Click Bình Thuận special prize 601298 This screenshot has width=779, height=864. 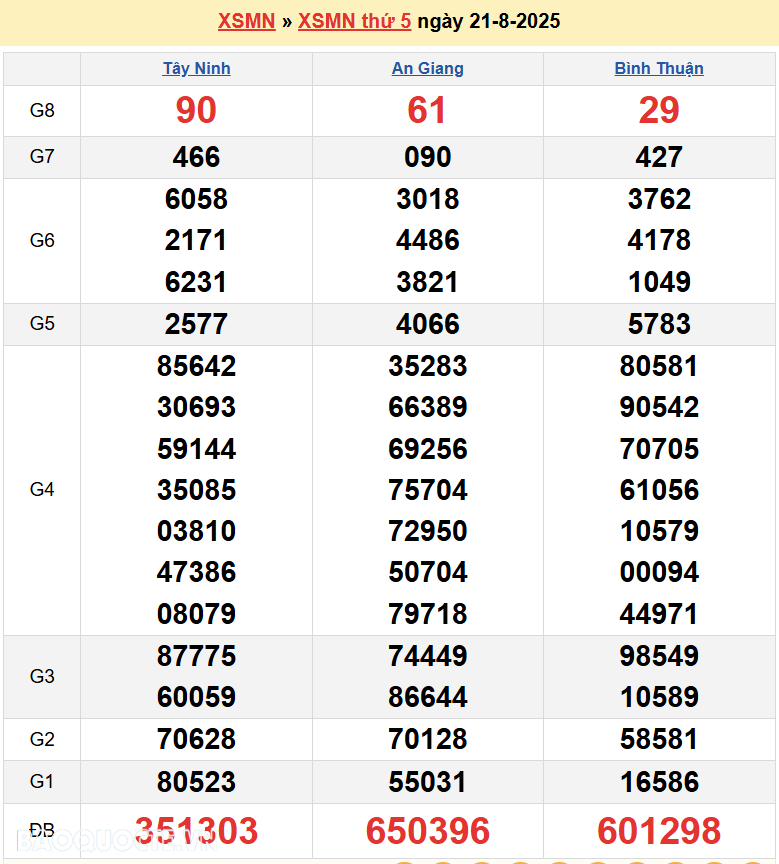pyautogui.click(x=659, y=831)
